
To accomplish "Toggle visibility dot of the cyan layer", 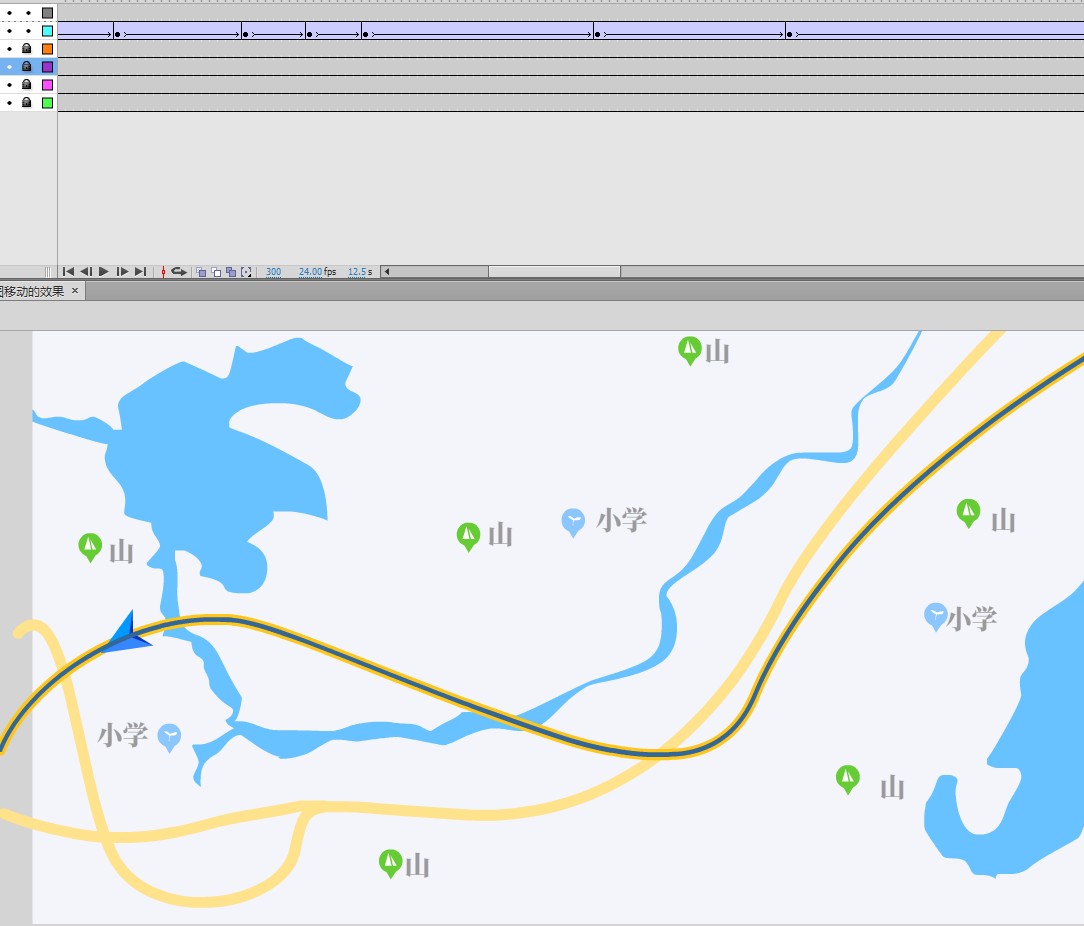I will click(9, 31).
